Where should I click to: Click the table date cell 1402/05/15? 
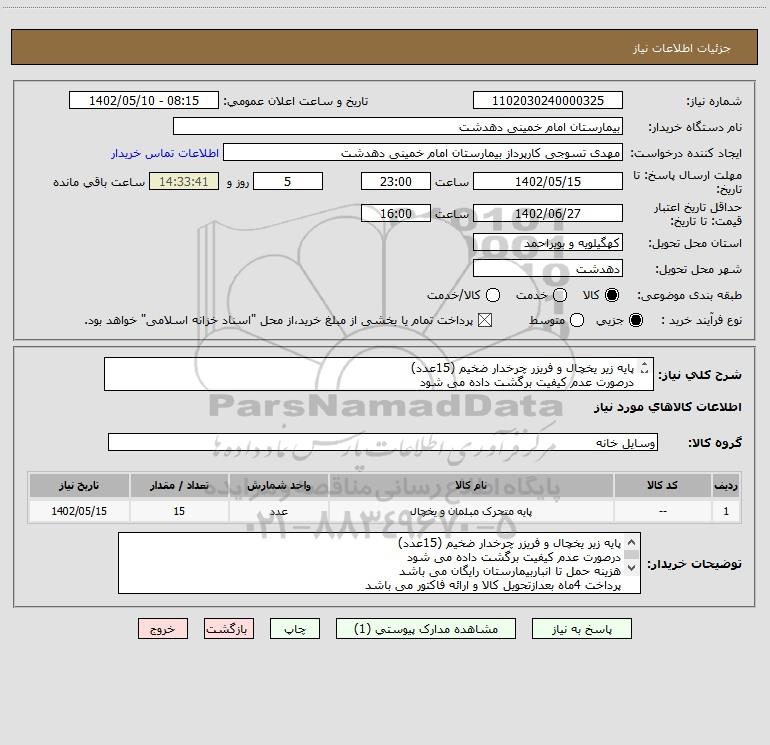click(79, 511)
